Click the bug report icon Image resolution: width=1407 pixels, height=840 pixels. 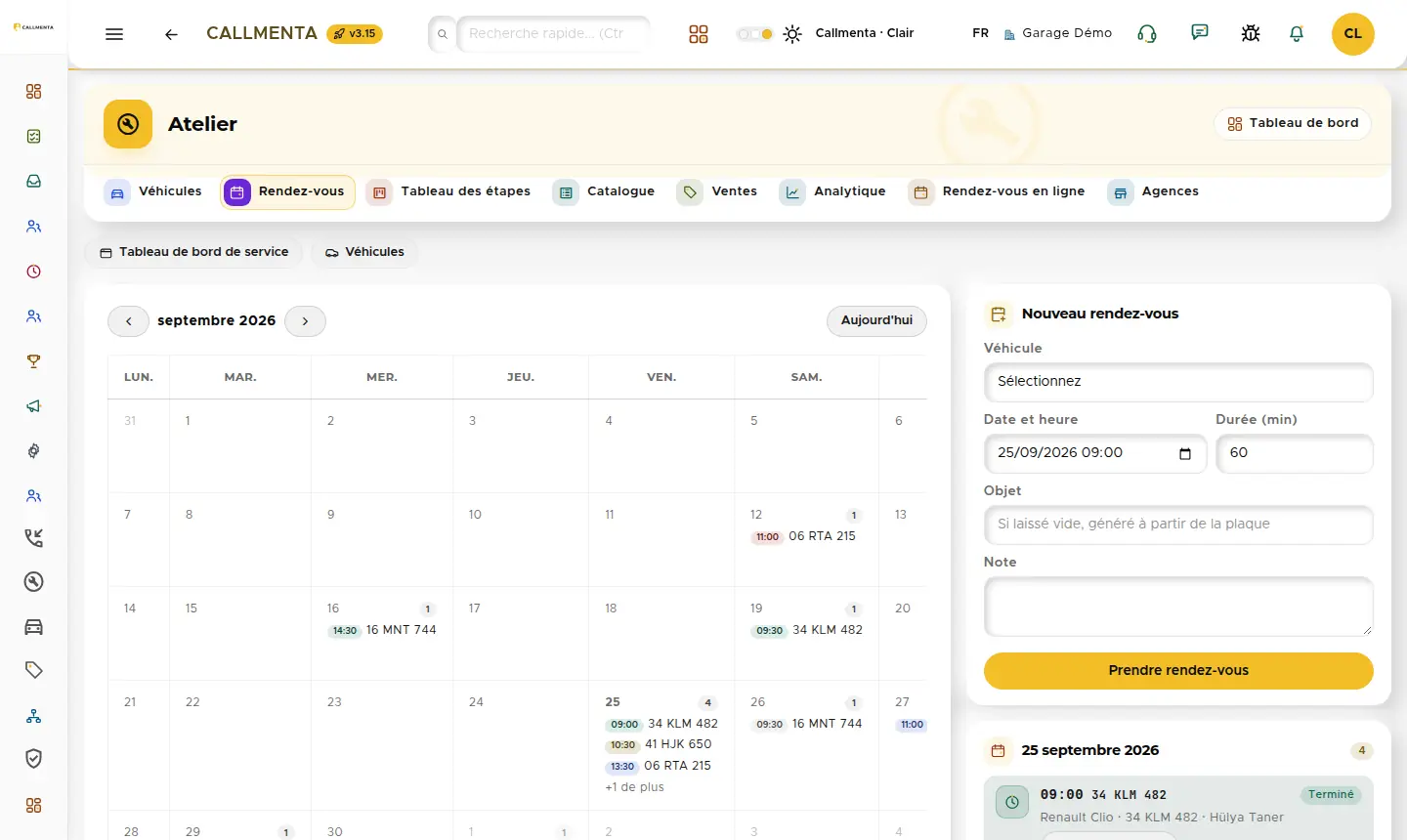pos(1251,33)
